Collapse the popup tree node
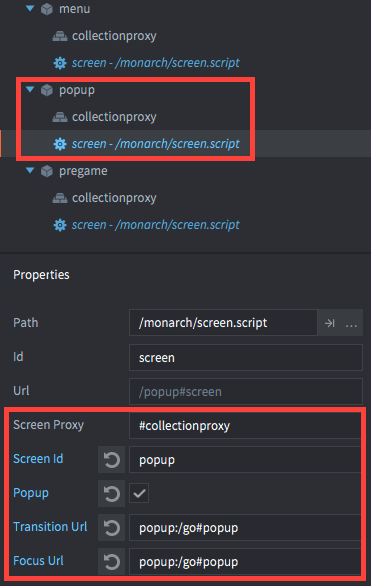This screenshot has height=586, width=371. (x=30, y=89)
